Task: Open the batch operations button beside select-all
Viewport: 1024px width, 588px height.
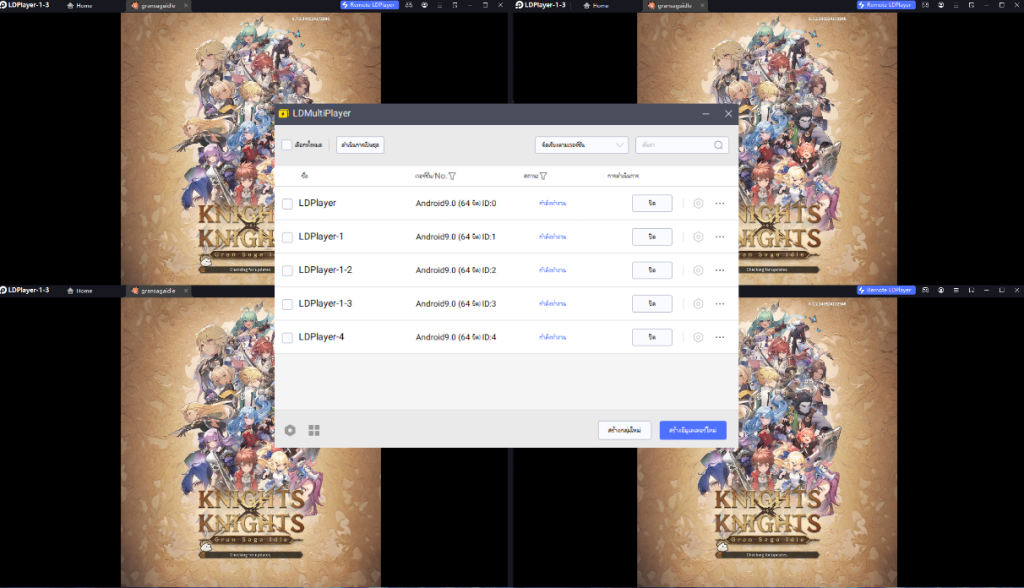Action: pyautogui.click(x=360, y=144)
